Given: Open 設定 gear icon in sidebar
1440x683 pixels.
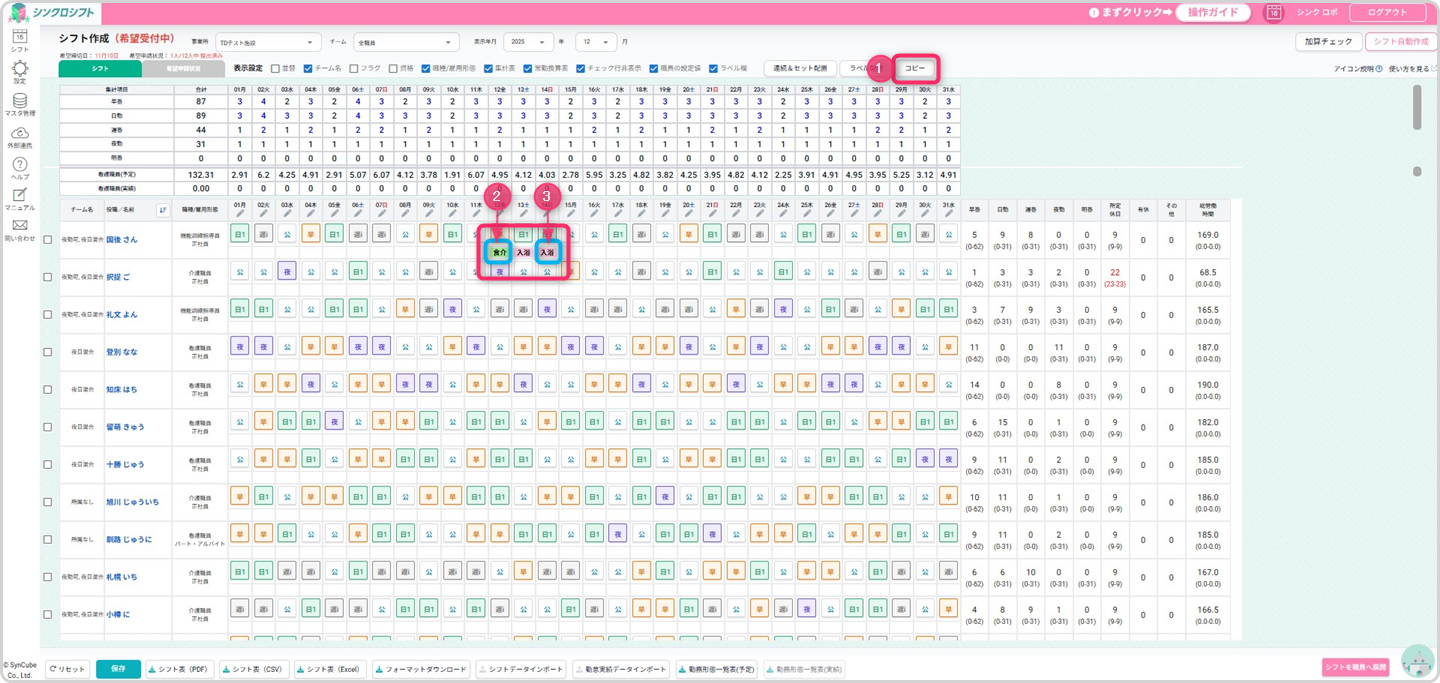Looking at the screenshot, I should click(x=19, y=69).
